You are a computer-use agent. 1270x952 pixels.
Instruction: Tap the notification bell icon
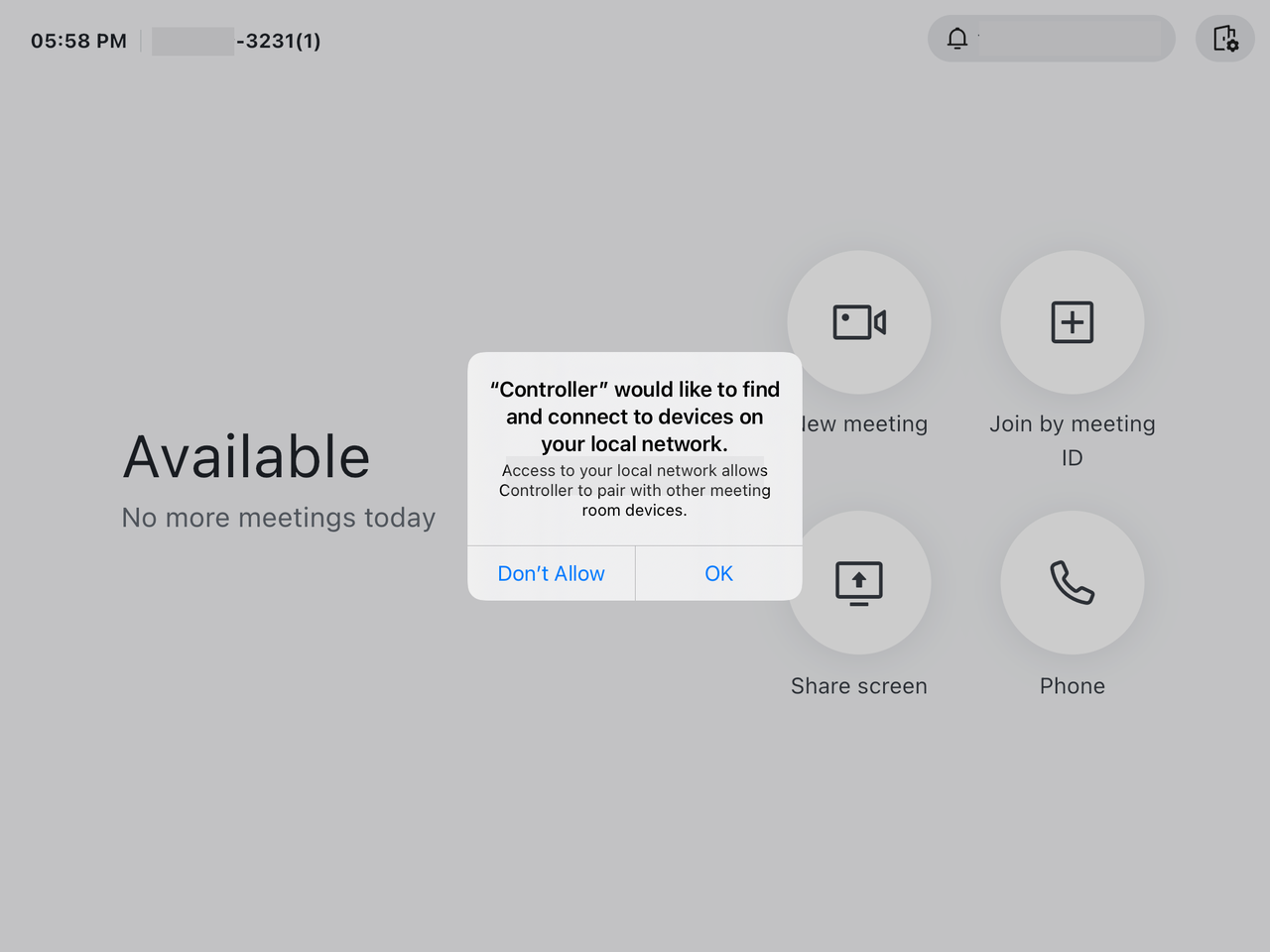tap(956, 39)
